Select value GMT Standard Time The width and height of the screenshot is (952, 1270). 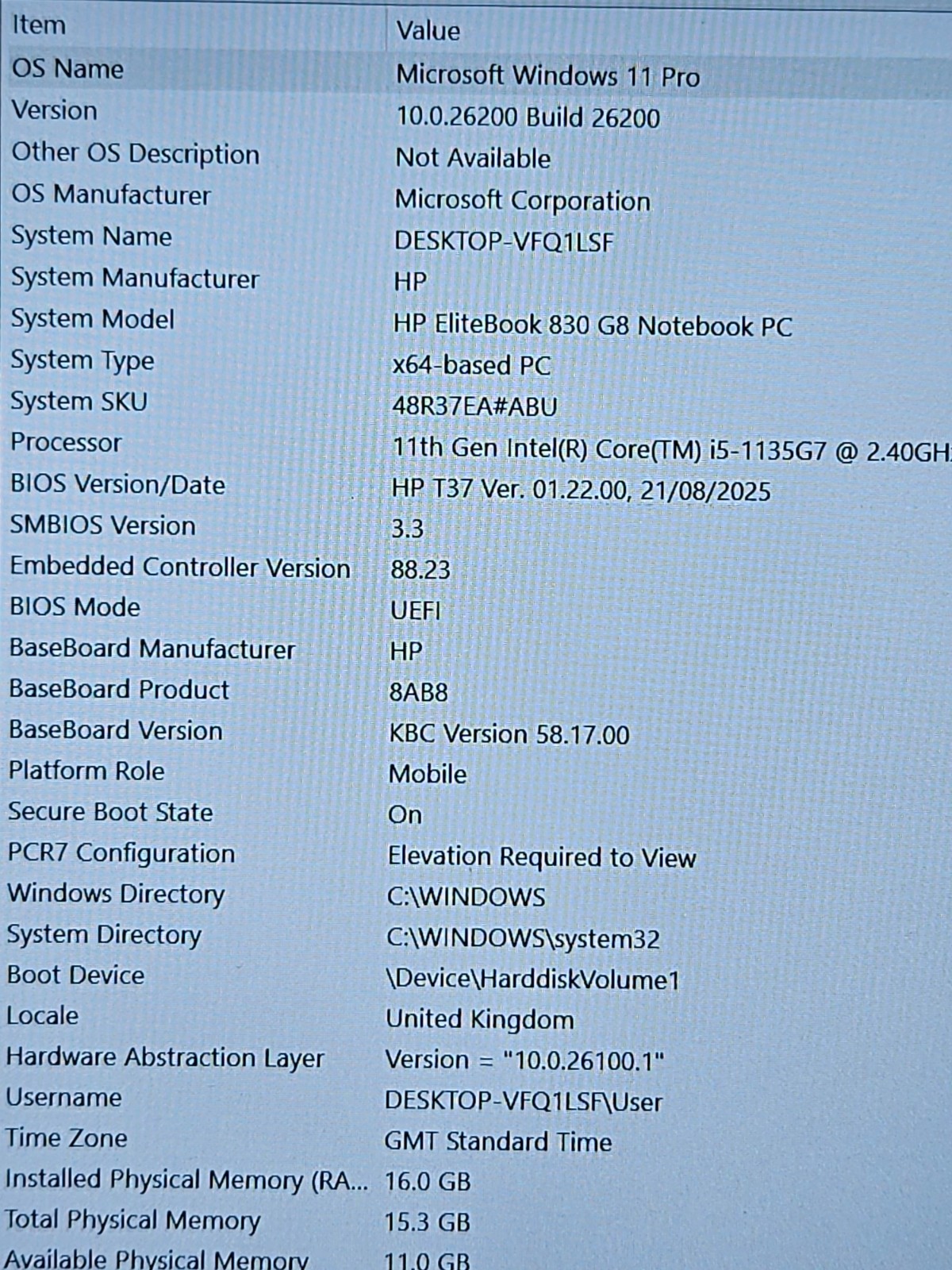click(498, 1142)
